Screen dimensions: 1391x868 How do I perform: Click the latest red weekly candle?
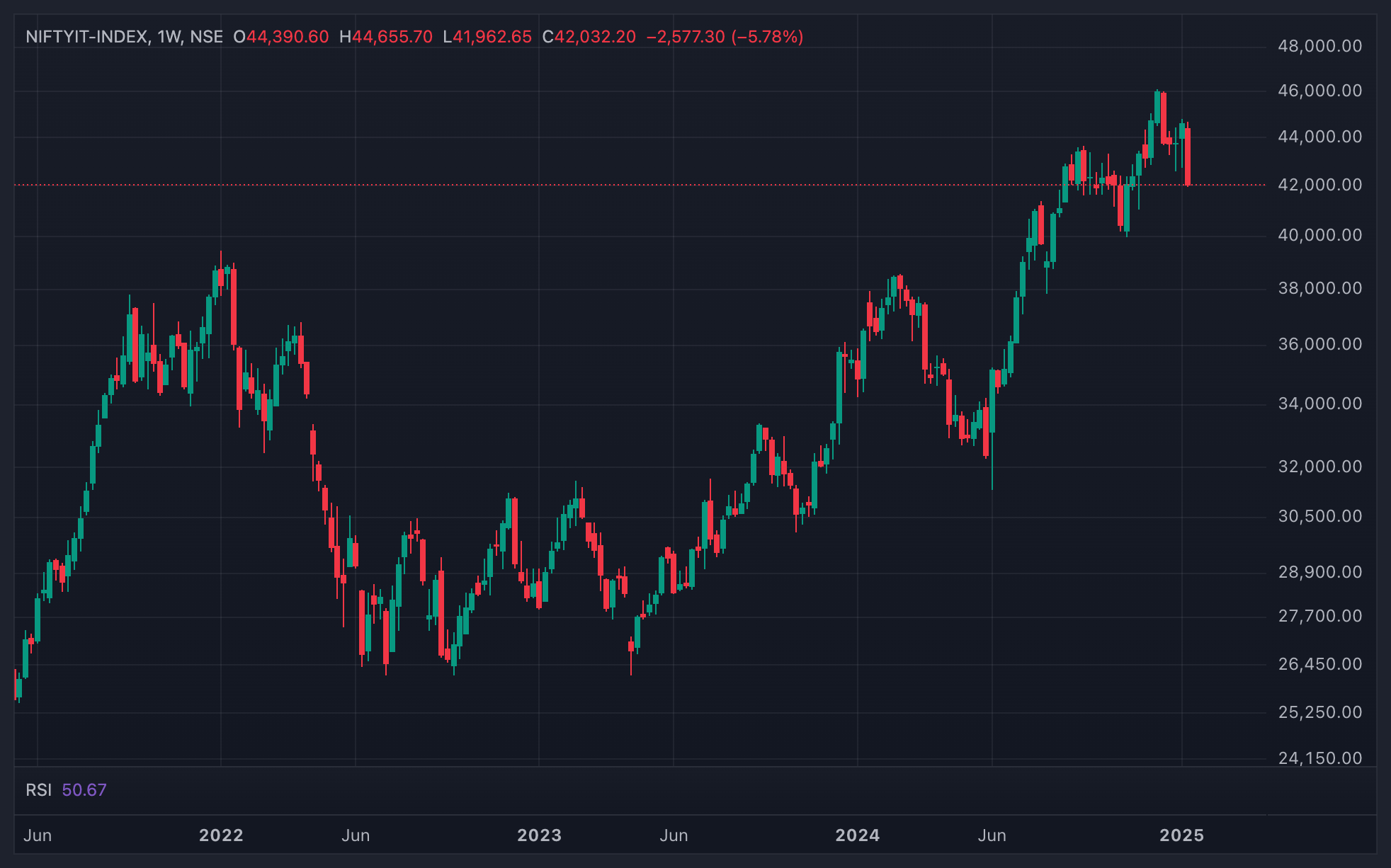[1188, 156]
